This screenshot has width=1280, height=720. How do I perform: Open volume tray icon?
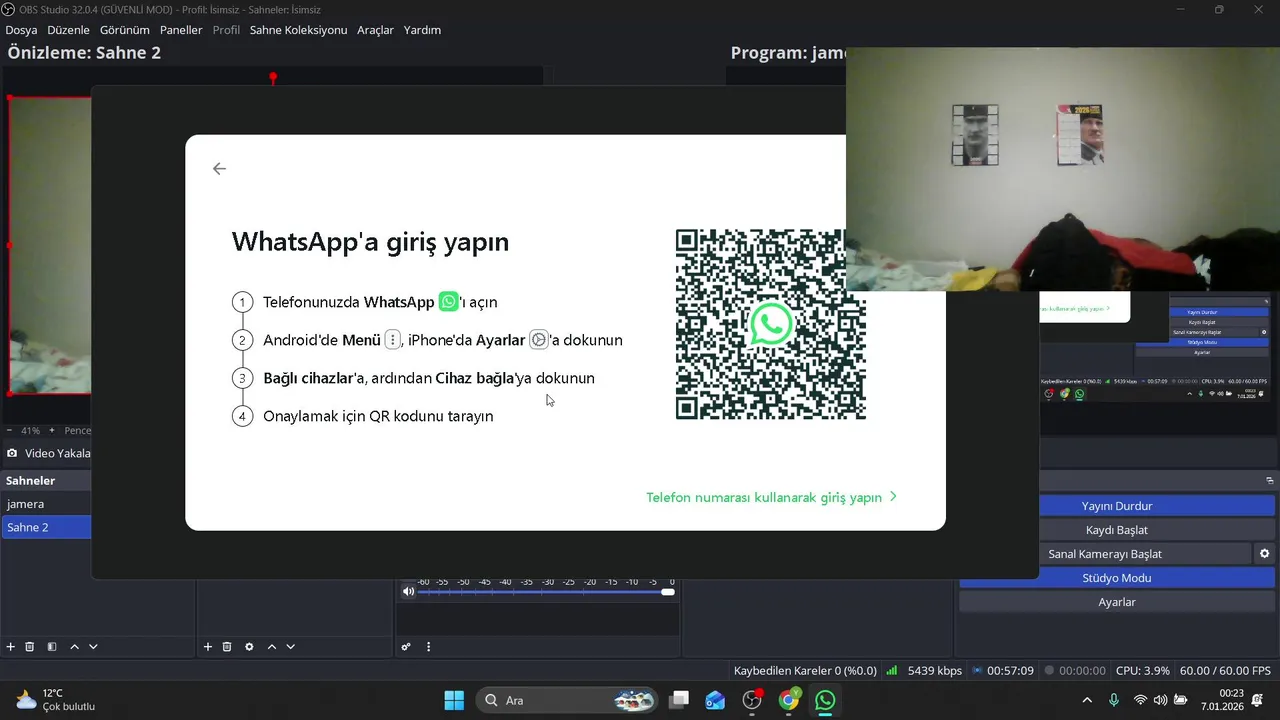click(x=1160, y=700)
